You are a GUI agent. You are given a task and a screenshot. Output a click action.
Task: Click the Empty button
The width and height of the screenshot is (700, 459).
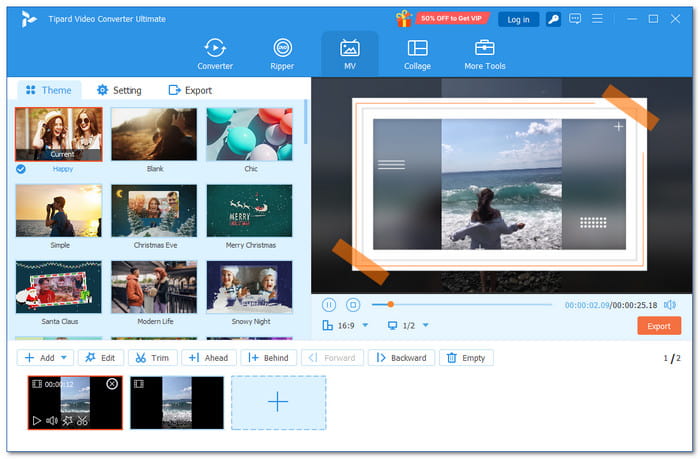point(466,358)
